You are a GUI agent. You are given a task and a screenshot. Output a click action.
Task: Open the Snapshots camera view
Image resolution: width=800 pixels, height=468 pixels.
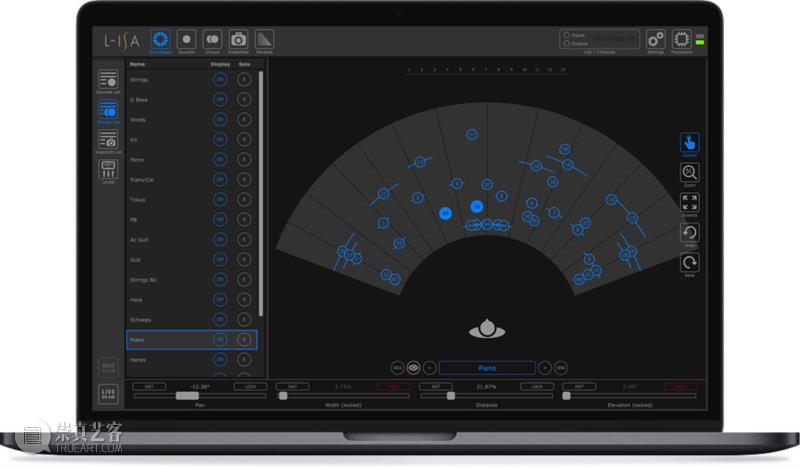(x=238, y=40)
